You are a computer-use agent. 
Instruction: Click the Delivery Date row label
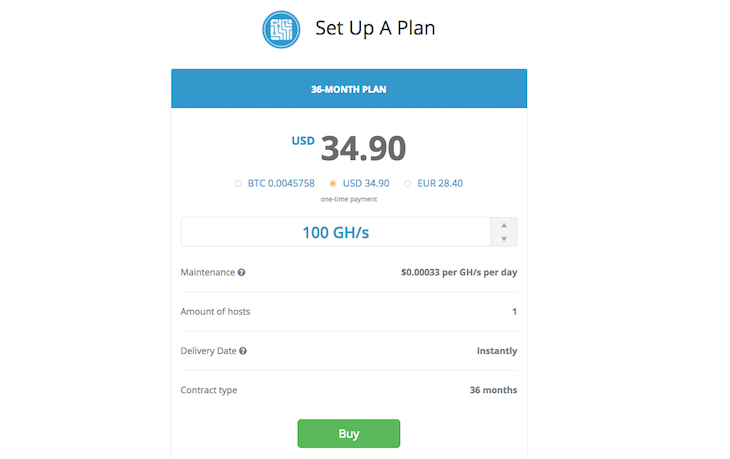209,351
